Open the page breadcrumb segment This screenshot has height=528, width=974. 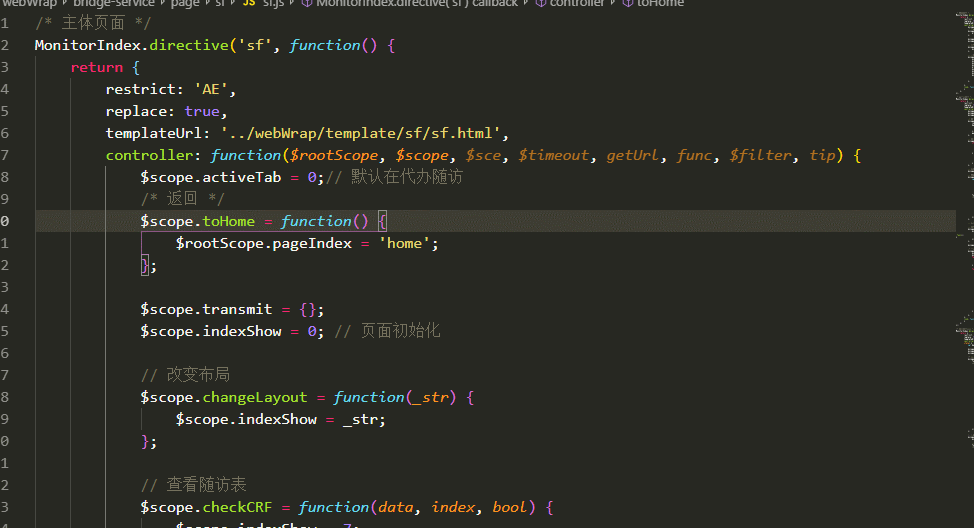coord(185,3)
